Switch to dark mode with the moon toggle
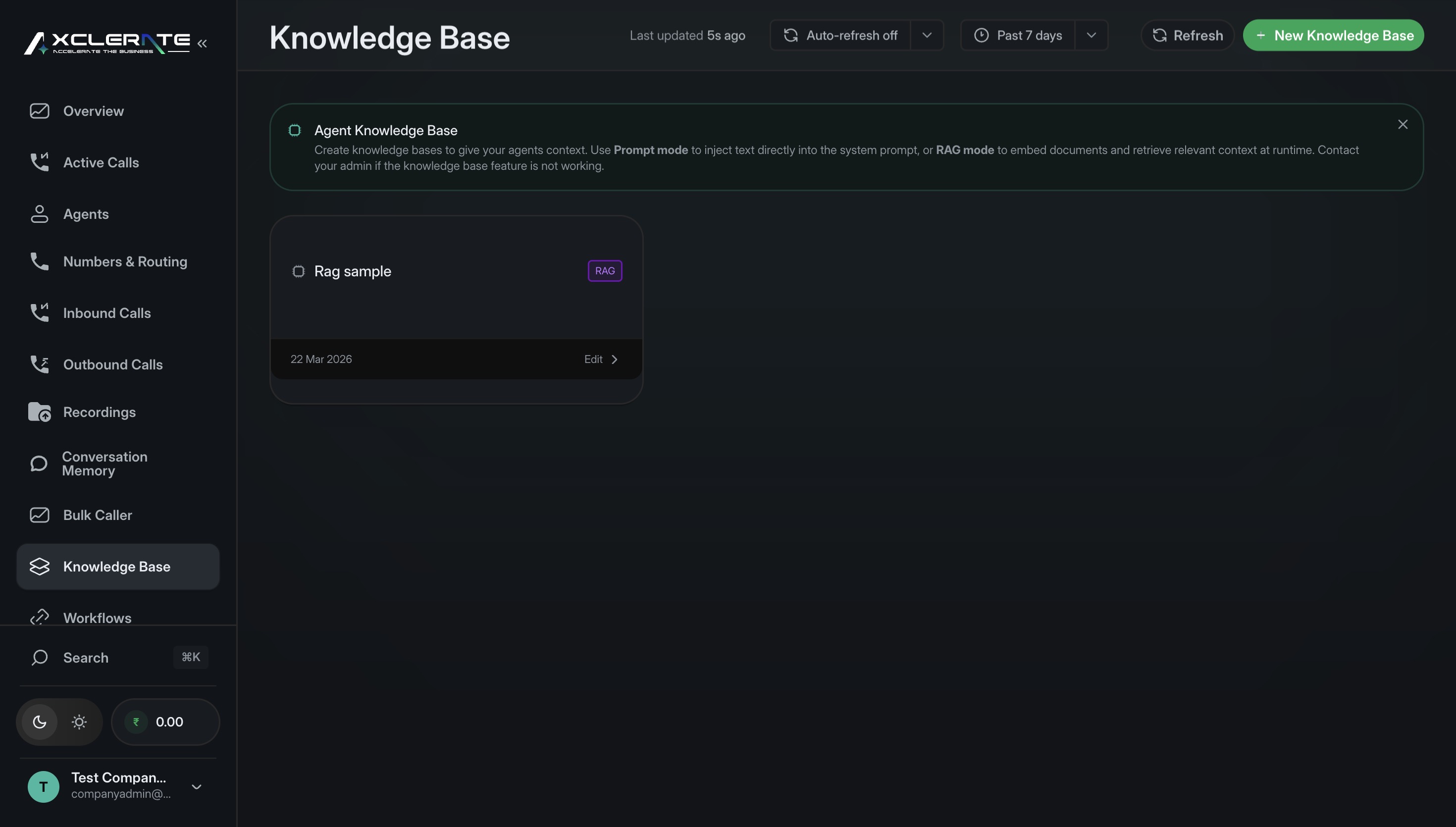The height and width of the screenshot is (827, 1456). [39, 722]
